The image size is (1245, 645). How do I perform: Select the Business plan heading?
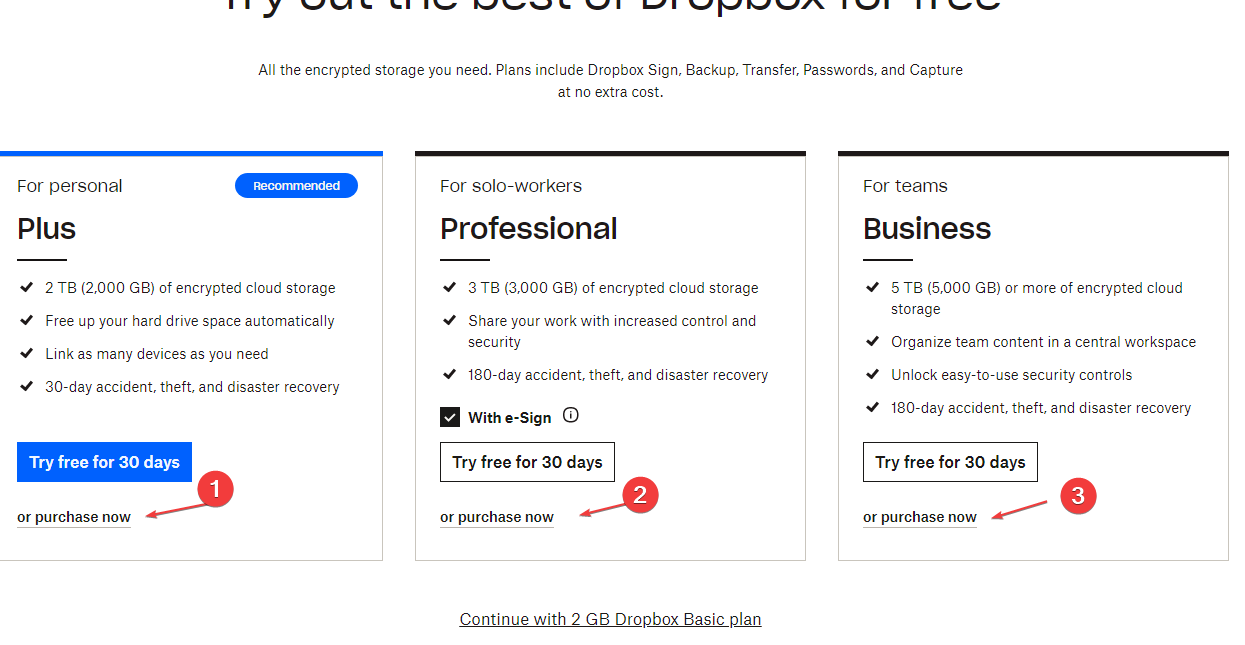click(927, 228)
